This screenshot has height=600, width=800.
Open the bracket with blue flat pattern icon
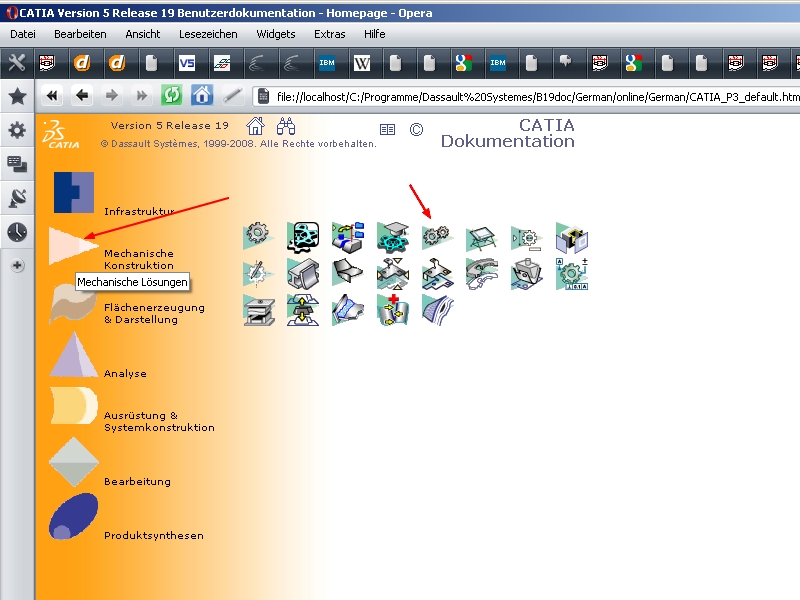[x=437, y=274]
